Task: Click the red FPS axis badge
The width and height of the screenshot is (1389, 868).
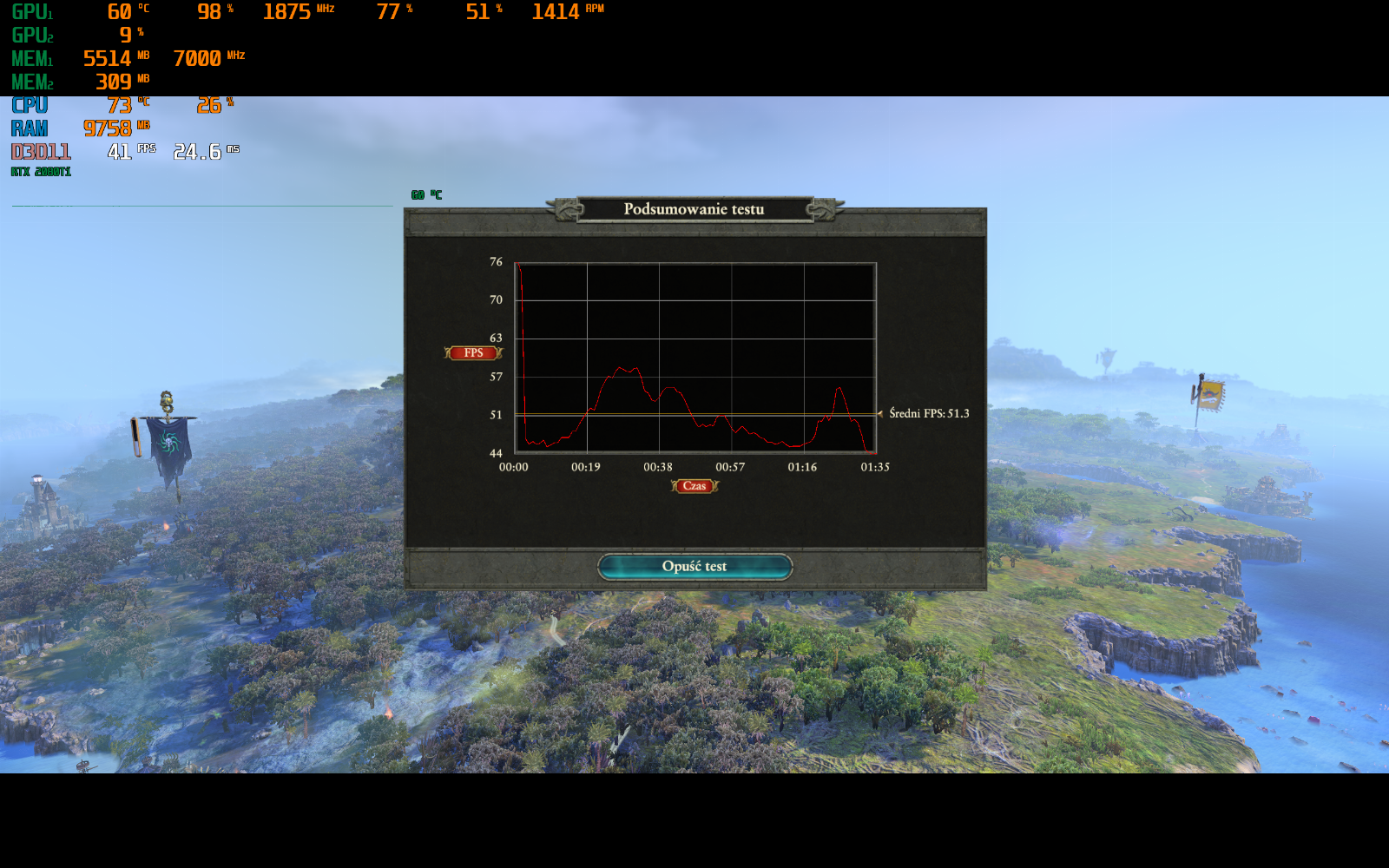Action: [x=473, y=352]
